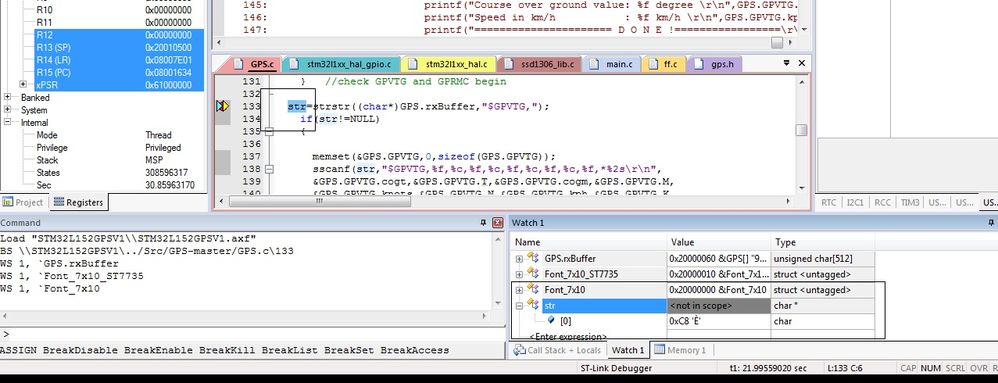Open the ff.c editor tab
Image resolution: width=998 pixels, height=383 pixels.
(x=664, y=64)
